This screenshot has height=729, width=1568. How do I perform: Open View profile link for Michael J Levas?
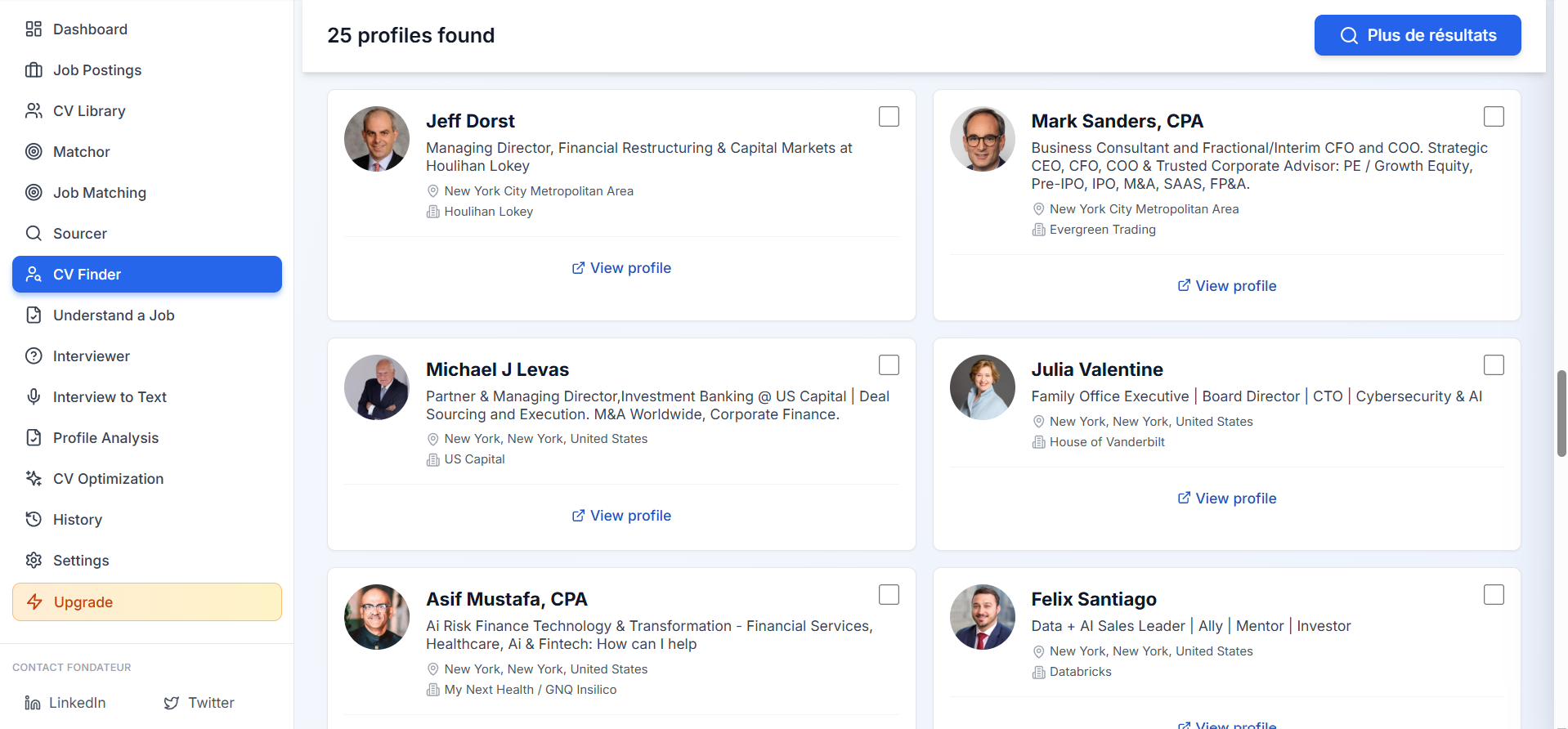pos(621,516)
